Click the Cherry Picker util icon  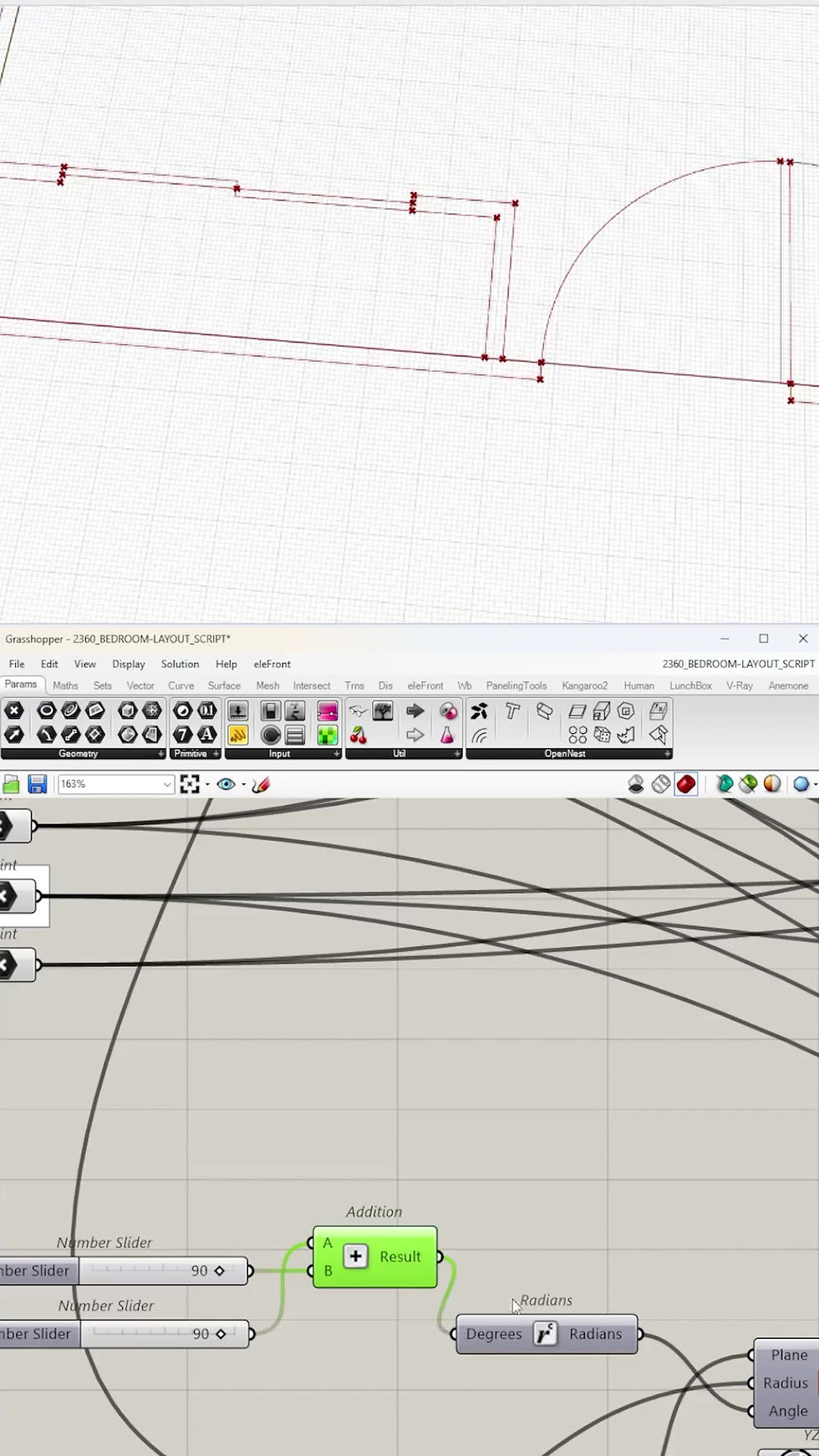point(359,735)
